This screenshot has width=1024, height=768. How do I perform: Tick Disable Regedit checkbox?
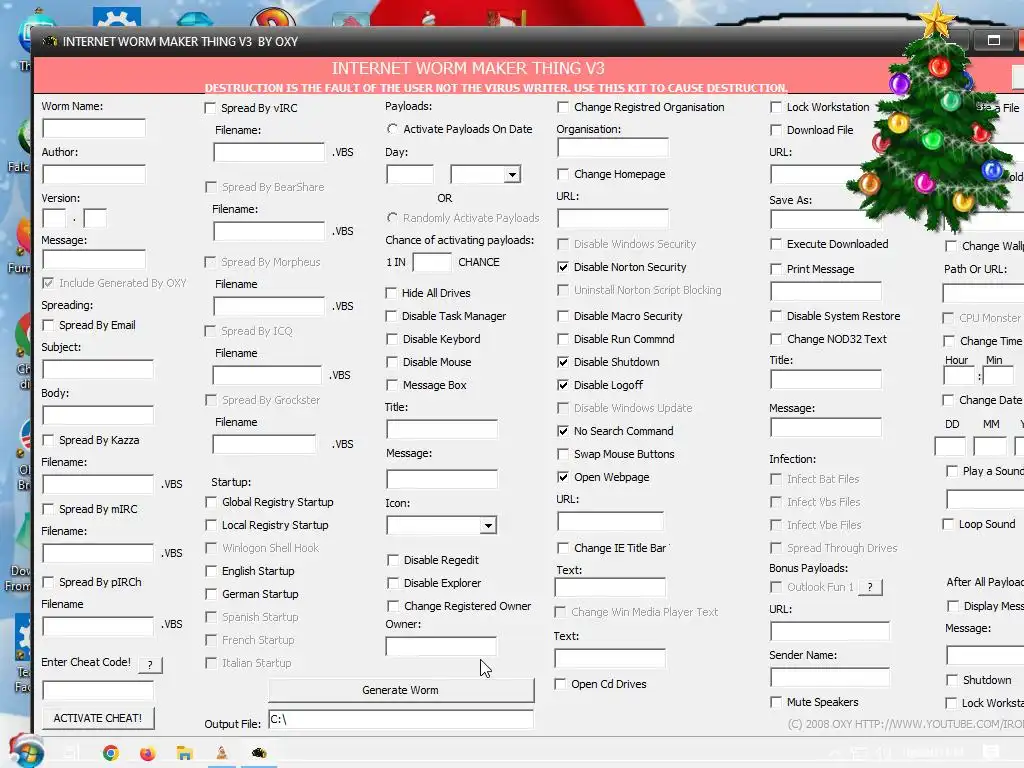[x=392, y=560]
